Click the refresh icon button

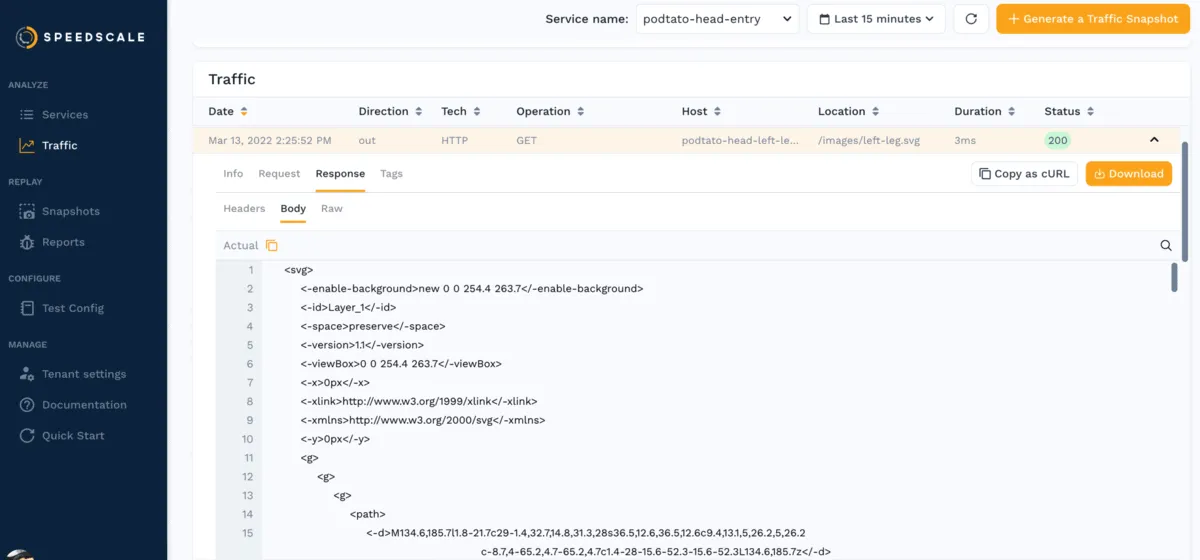[x=970, y=19]
